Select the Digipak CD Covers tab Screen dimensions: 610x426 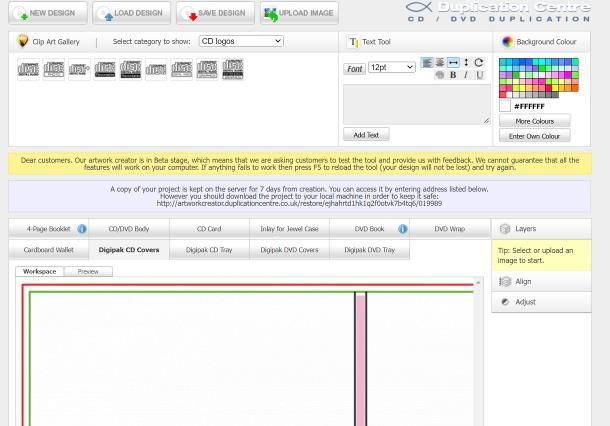pyautogui.click(x=129, y=250)
